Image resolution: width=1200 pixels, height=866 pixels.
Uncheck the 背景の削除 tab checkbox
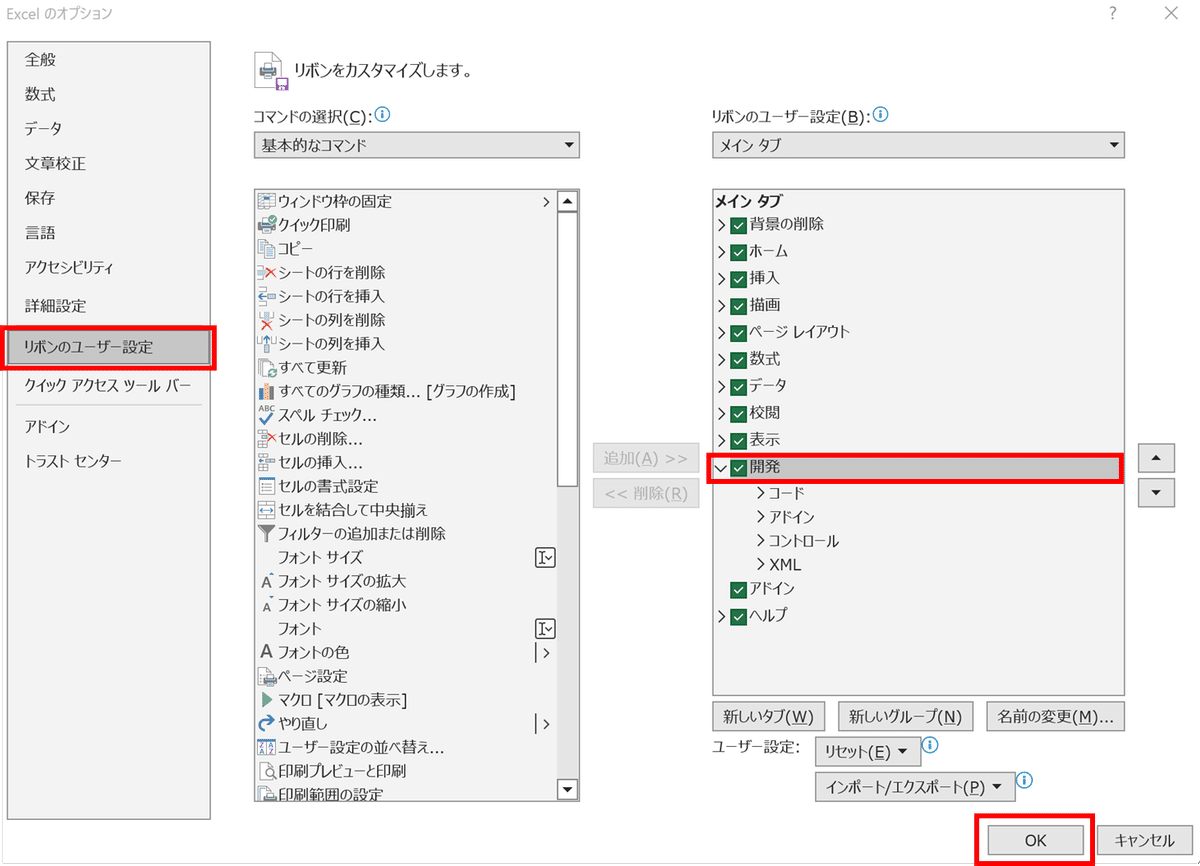739,225
